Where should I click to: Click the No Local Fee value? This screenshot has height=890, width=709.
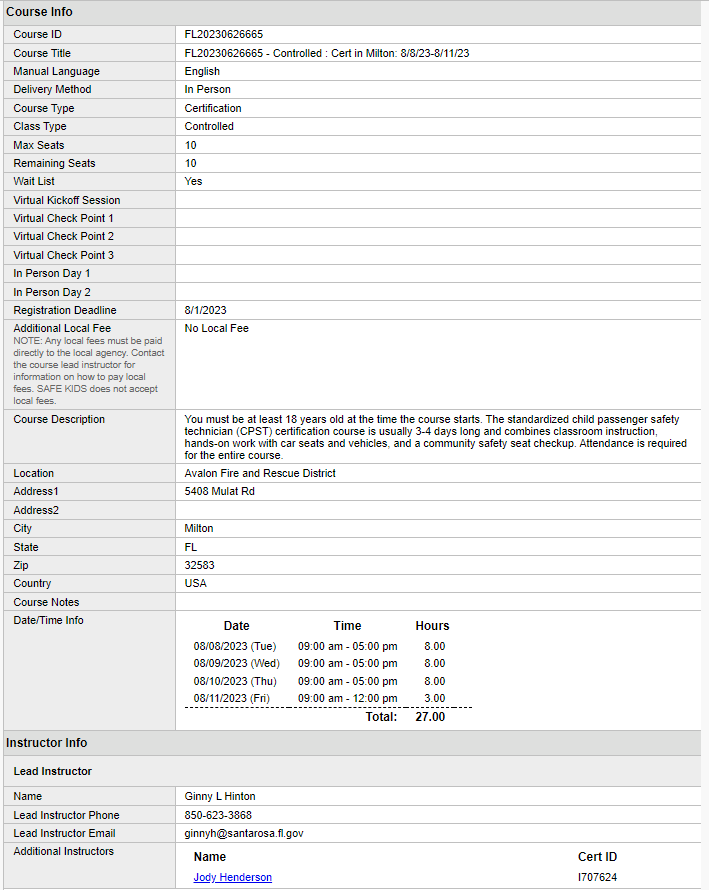(x=216, y=328)
